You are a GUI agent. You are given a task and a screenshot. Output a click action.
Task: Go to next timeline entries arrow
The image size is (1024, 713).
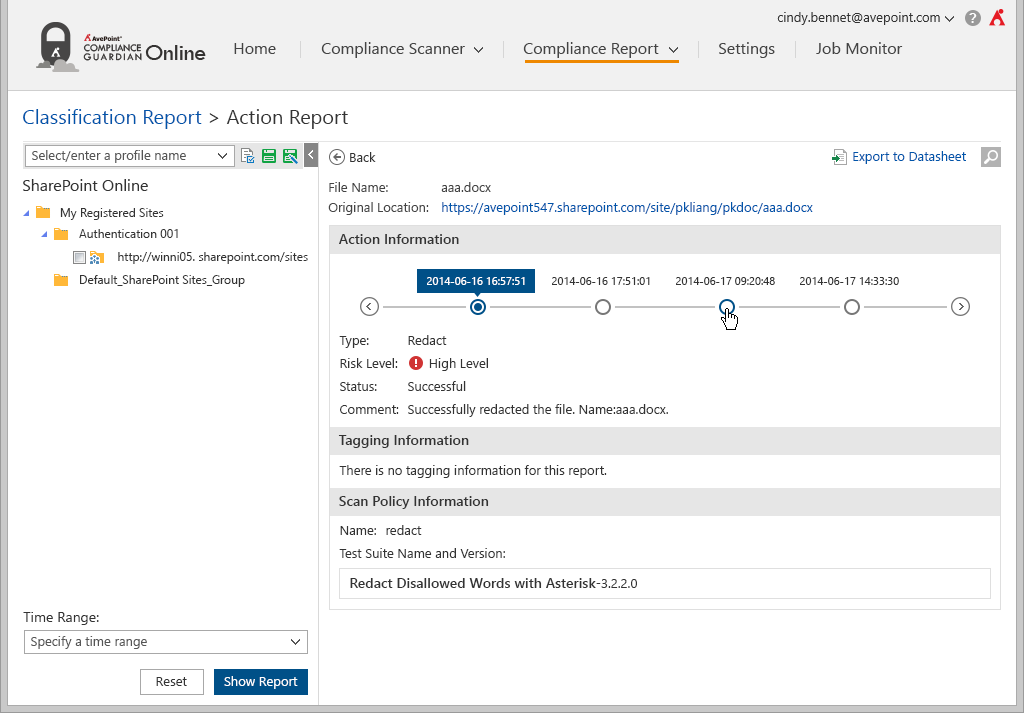(x=960, y=307)
